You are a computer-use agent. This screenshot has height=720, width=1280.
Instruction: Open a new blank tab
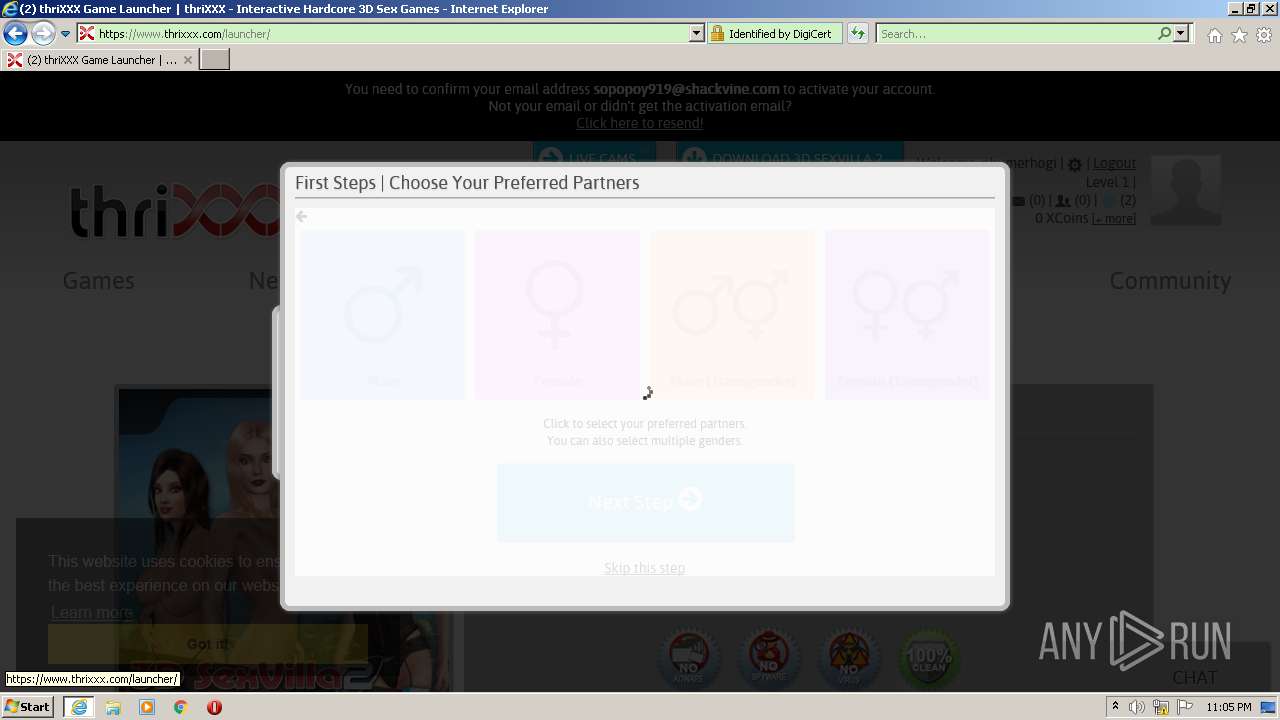pos(215,60)
